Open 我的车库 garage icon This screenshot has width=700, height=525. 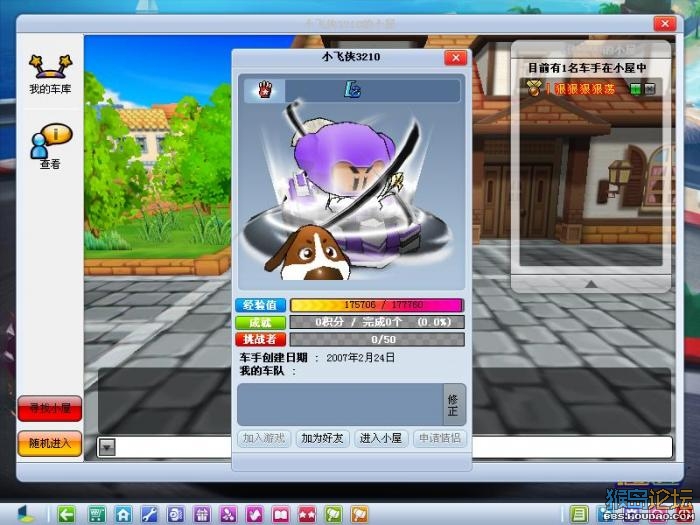(50, 74)
